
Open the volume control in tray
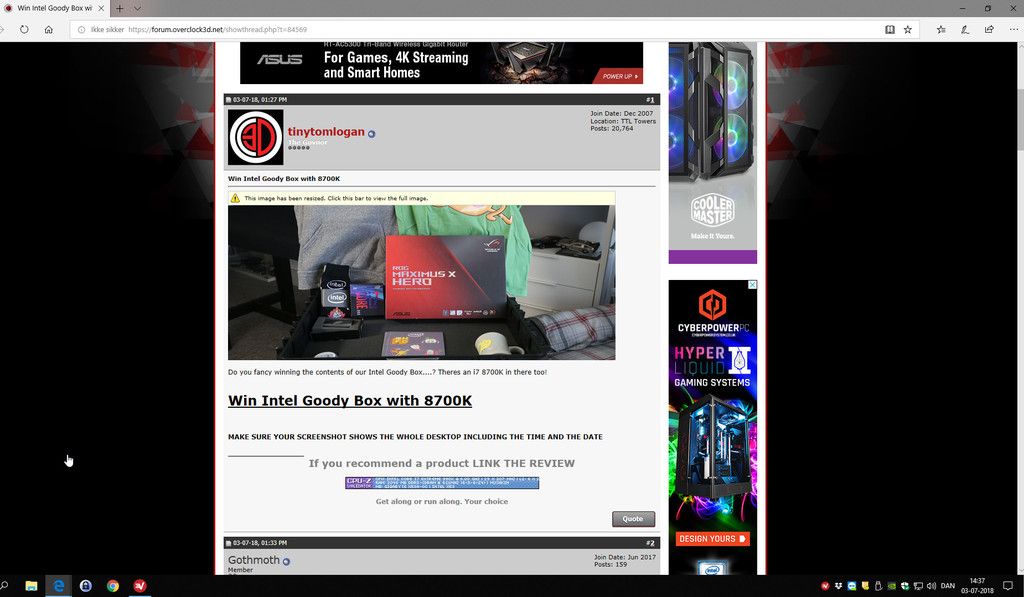click(931, 586)
